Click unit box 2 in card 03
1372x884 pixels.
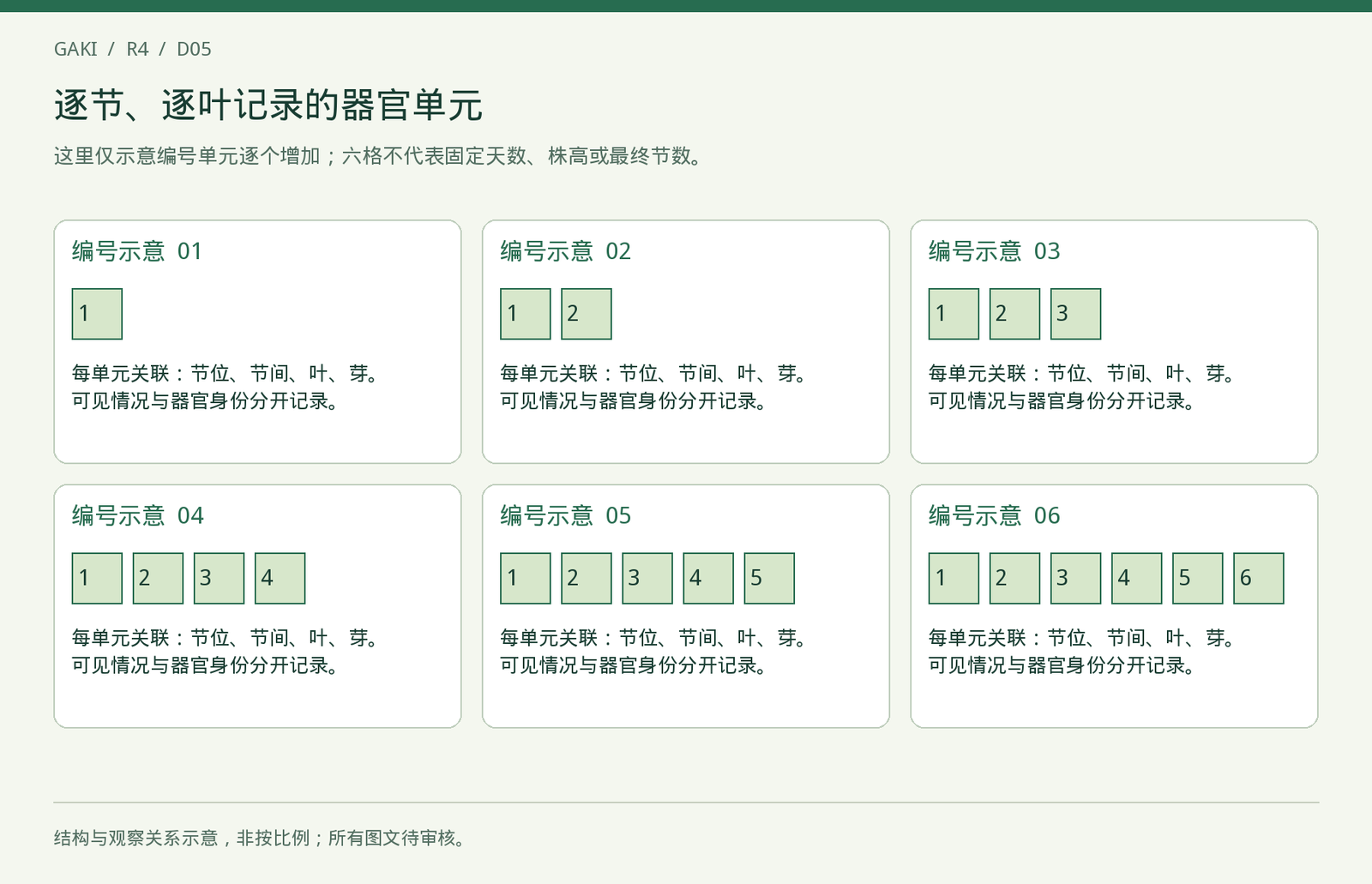point(1014,314)
